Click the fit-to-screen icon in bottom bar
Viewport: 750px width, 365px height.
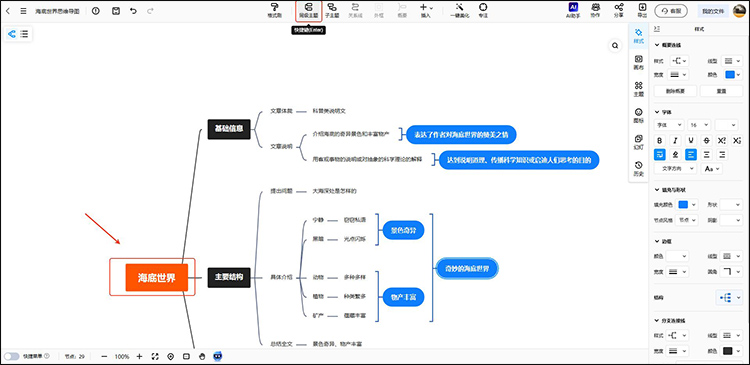[155, 356]
